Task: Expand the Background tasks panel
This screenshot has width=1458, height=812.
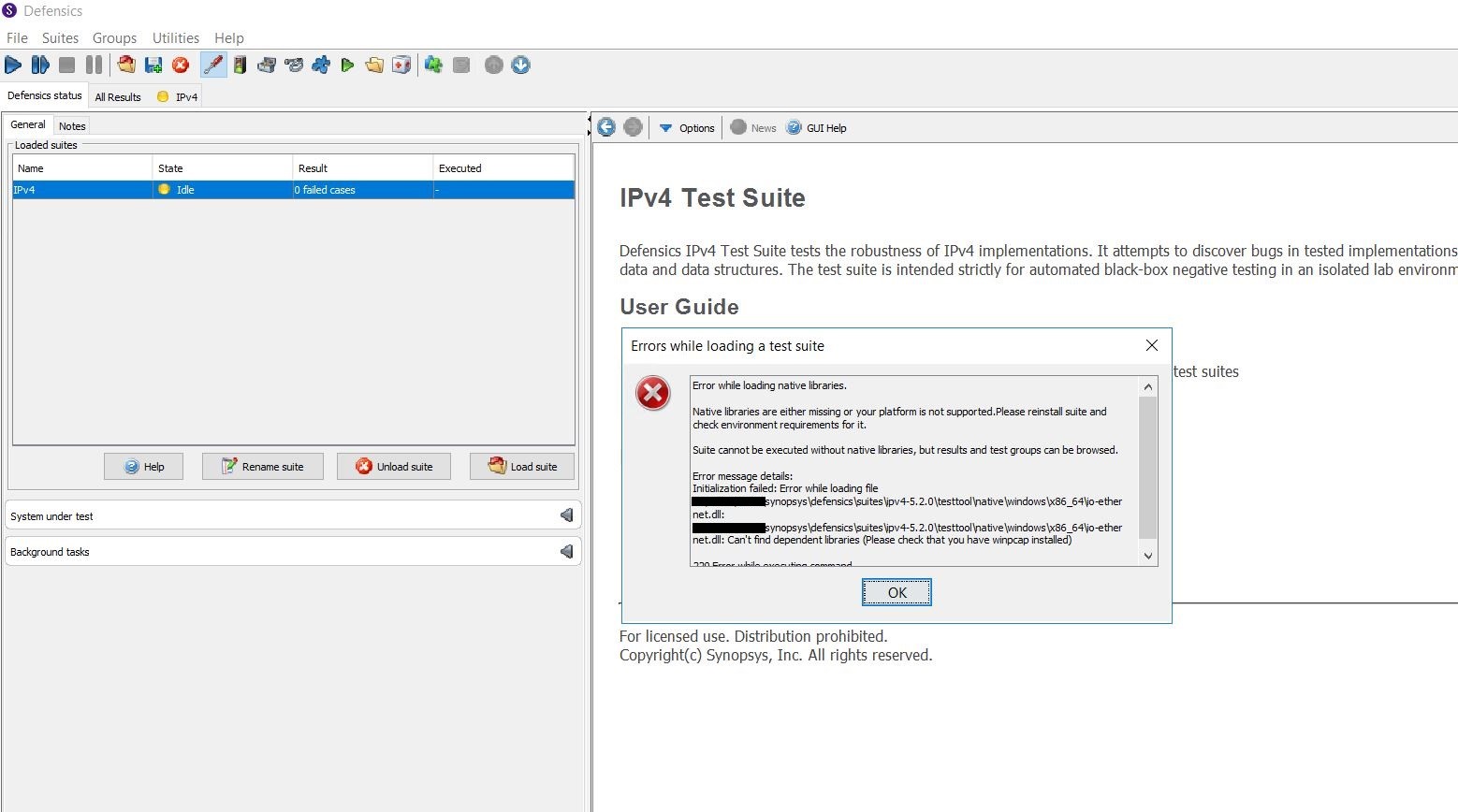Action: pos(566,552)
